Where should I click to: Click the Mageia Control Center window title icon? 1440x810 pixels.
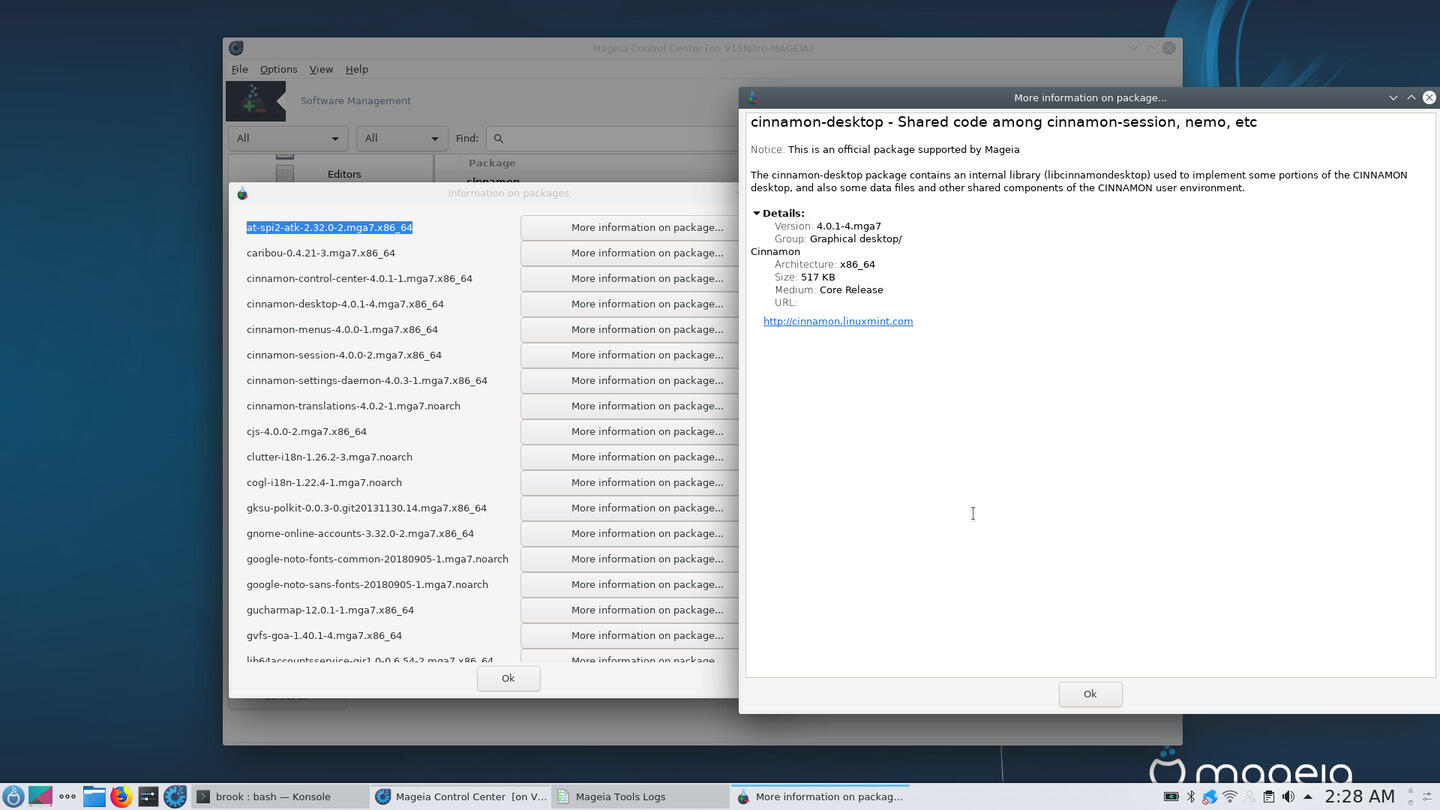click(236, 48)
